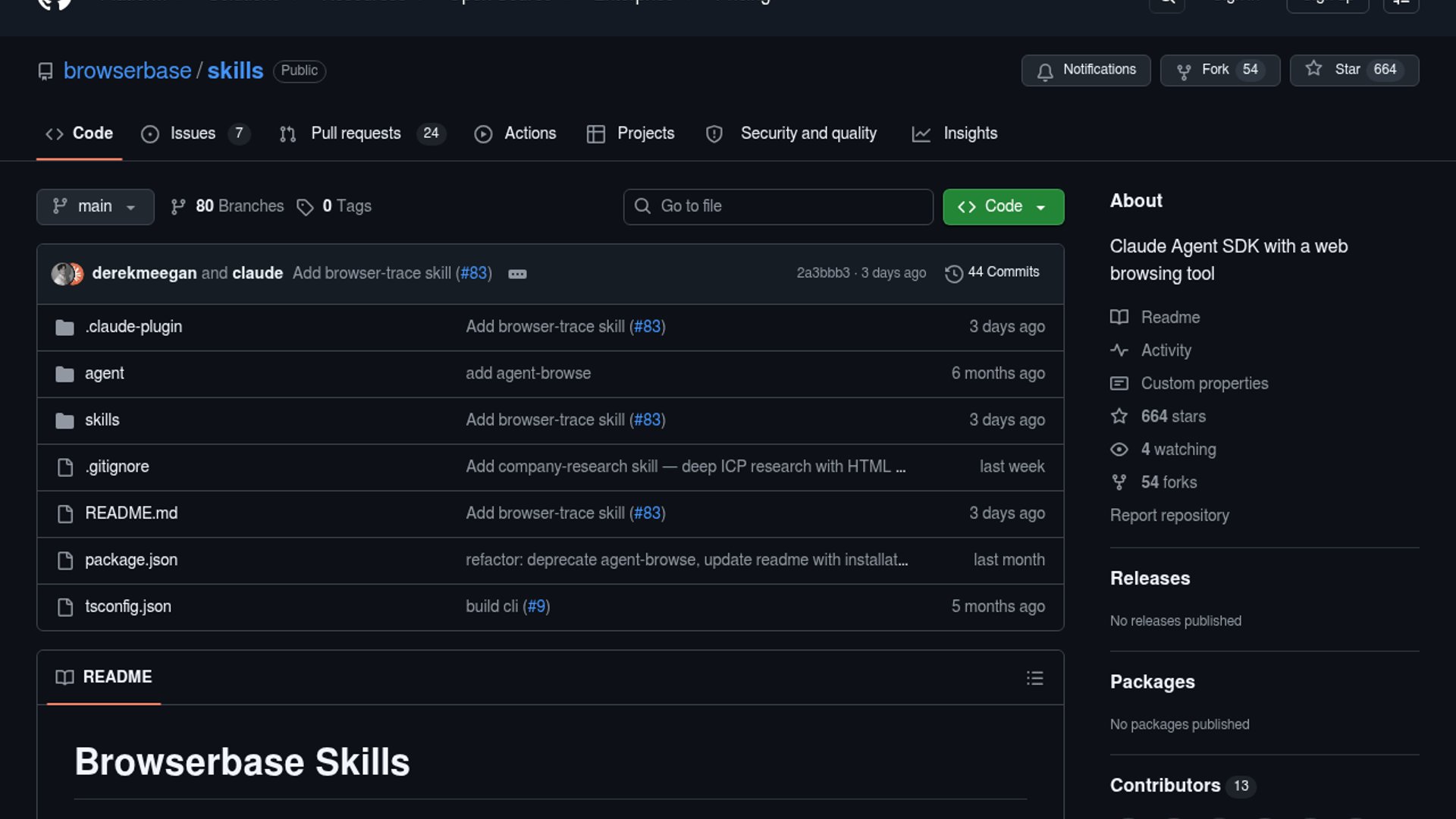Click the Activity pulse icon in About
The image size is (1456, 819).
[x=1119, y=350]
